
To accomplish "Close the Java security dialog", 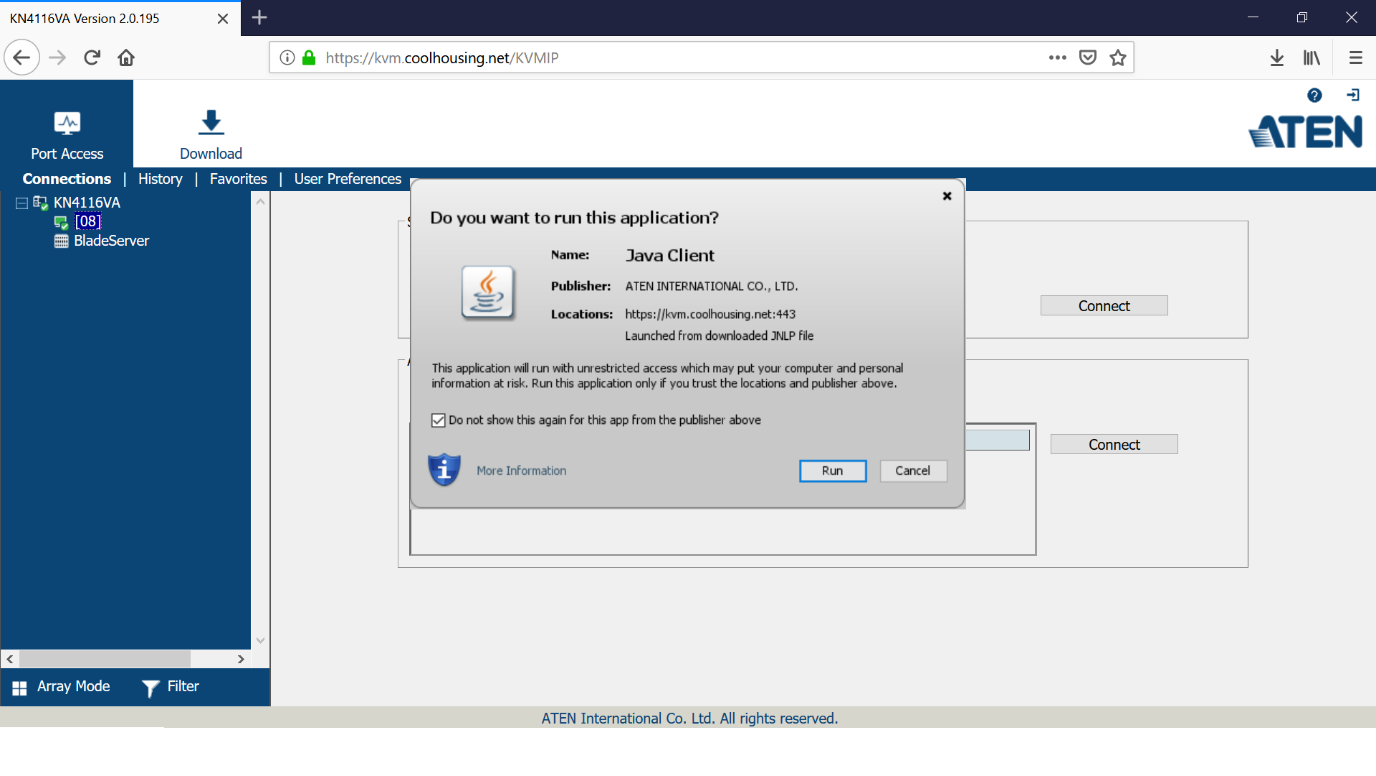I will 947,196.
